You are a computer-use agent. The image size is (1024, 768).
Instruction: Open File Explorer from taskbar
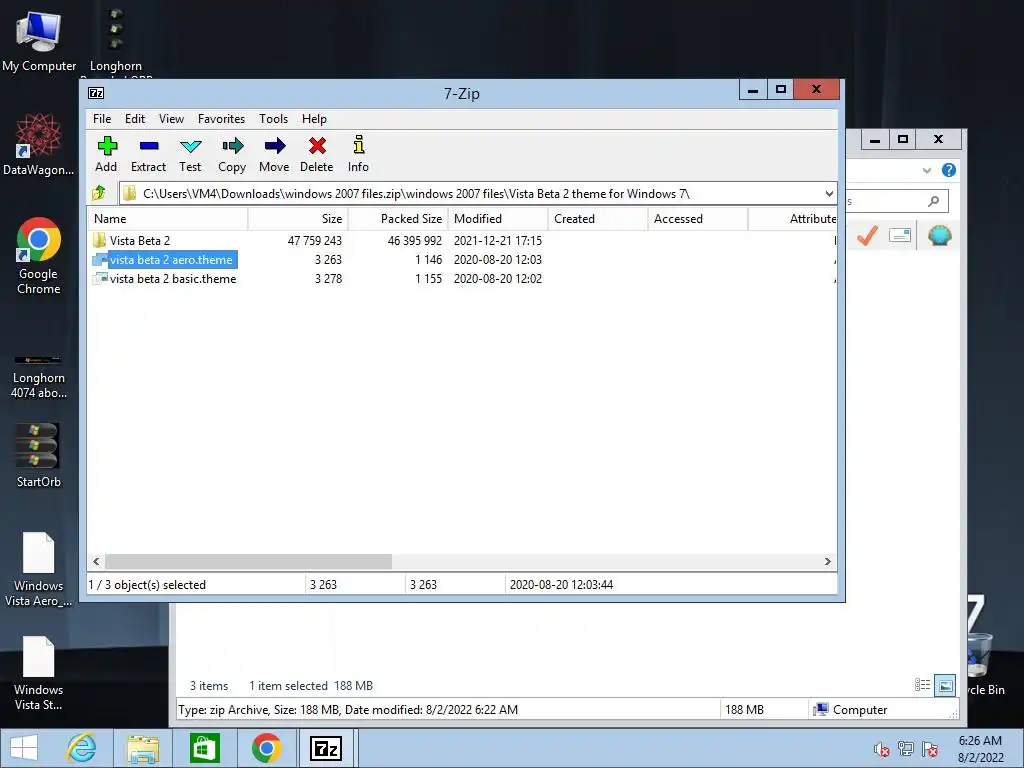click(x=143, y=748)
